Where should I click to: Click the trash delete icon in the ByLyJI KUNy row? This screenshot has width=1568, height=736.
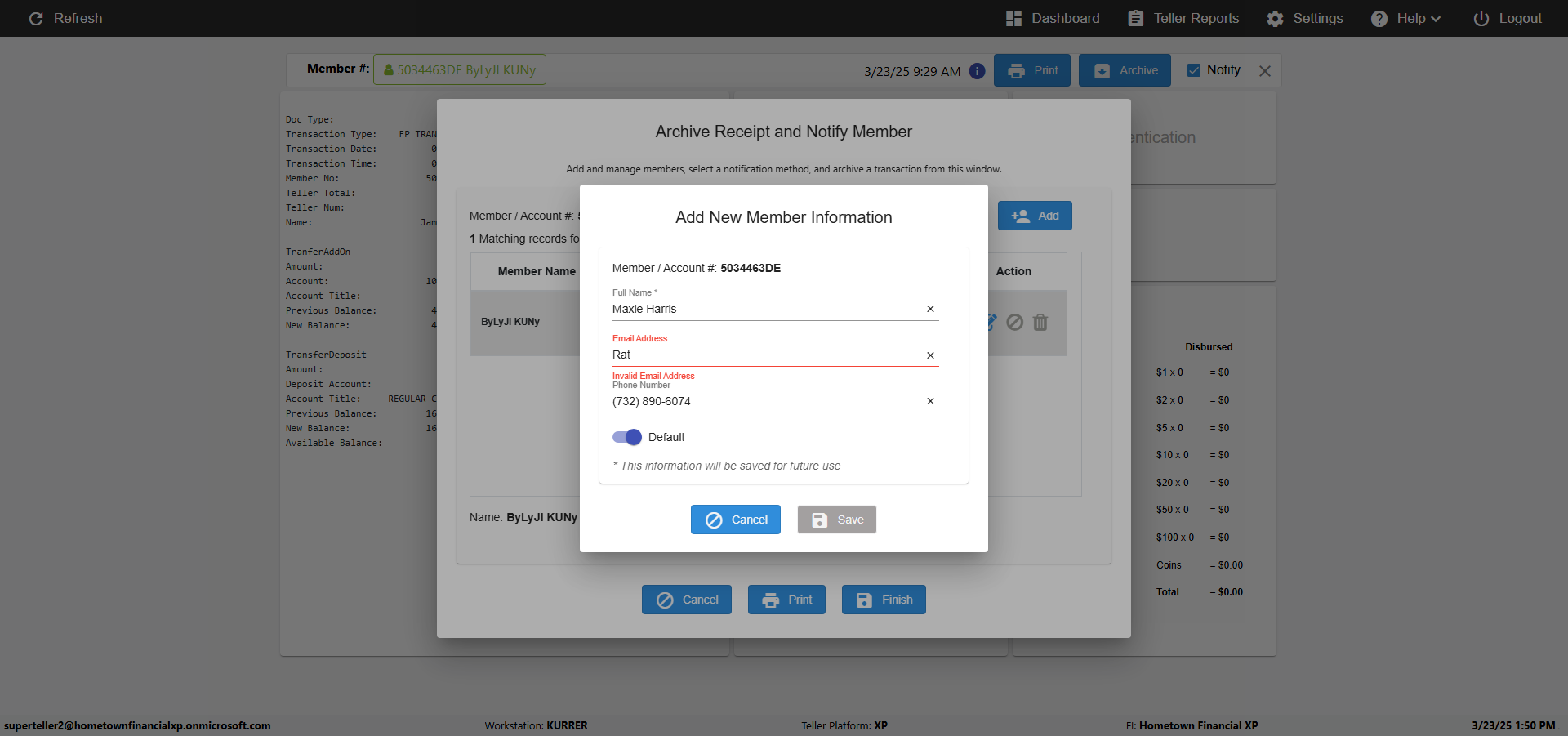coord(1040,322)
